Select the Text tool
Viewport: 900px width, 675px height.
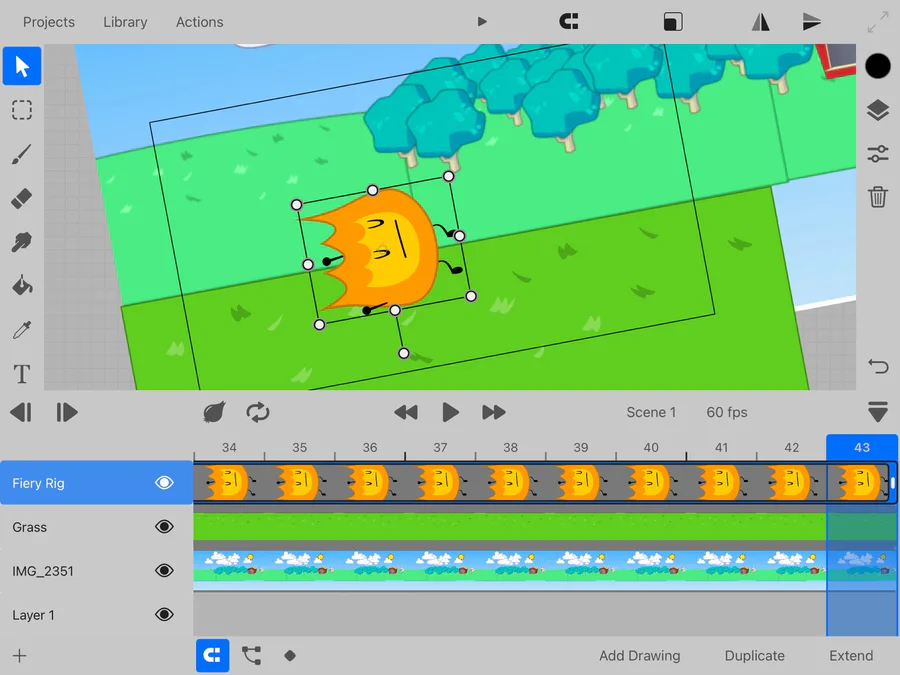[x=22, y=374]
